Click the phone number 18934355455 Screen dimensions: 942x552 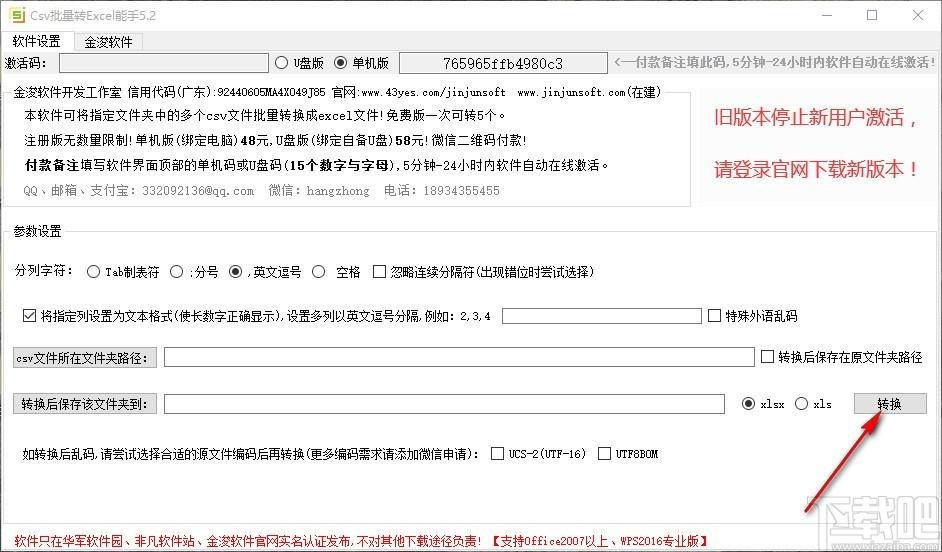point(461,191)
